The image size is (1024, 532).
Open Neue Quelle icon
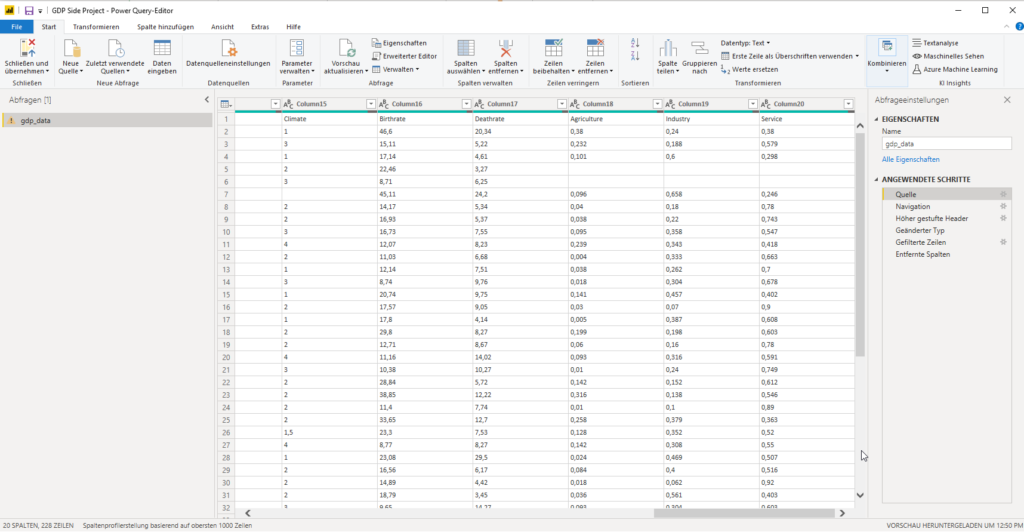click(x=71, y=48)
